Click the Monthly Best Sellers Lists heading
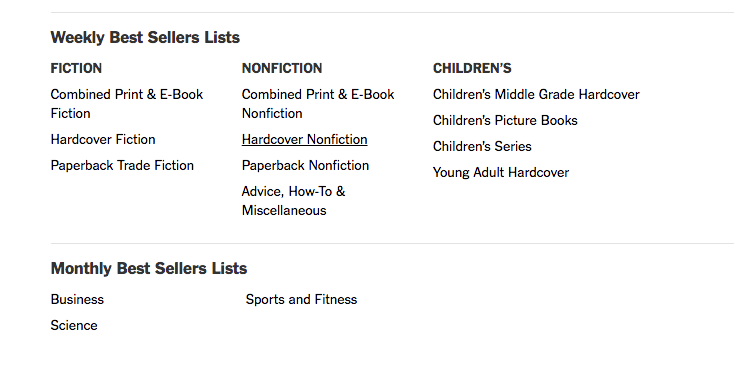 (x=149, y=269)
